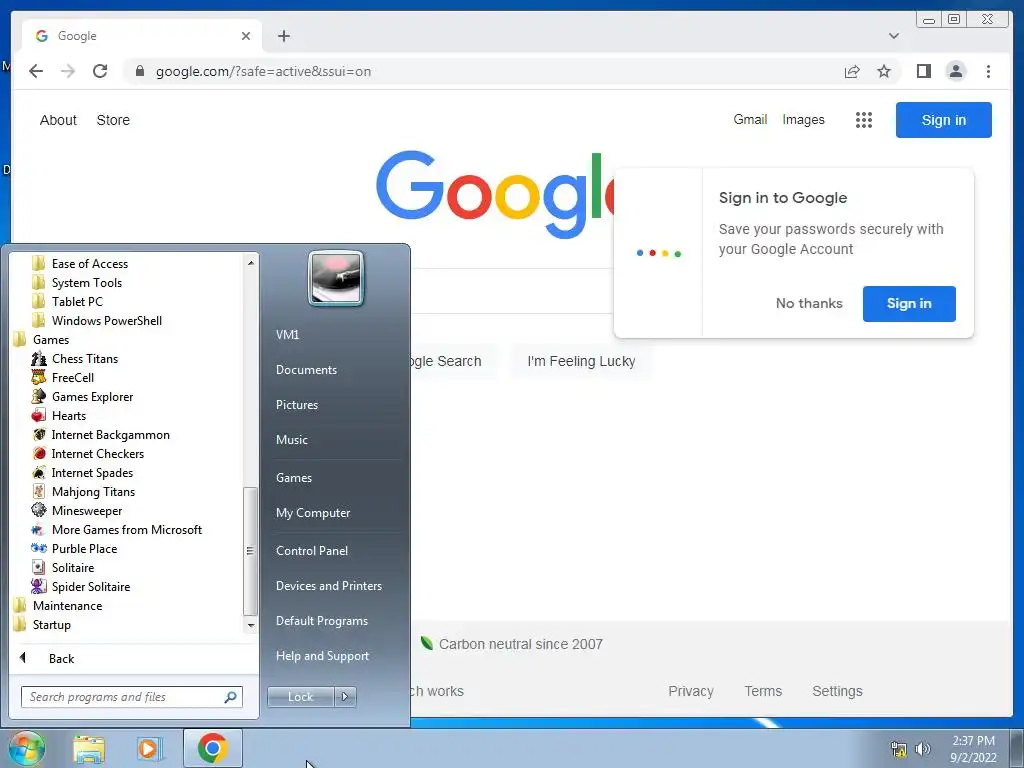
Task: Open Documents from the Start menu
Action: coord(306,370)
